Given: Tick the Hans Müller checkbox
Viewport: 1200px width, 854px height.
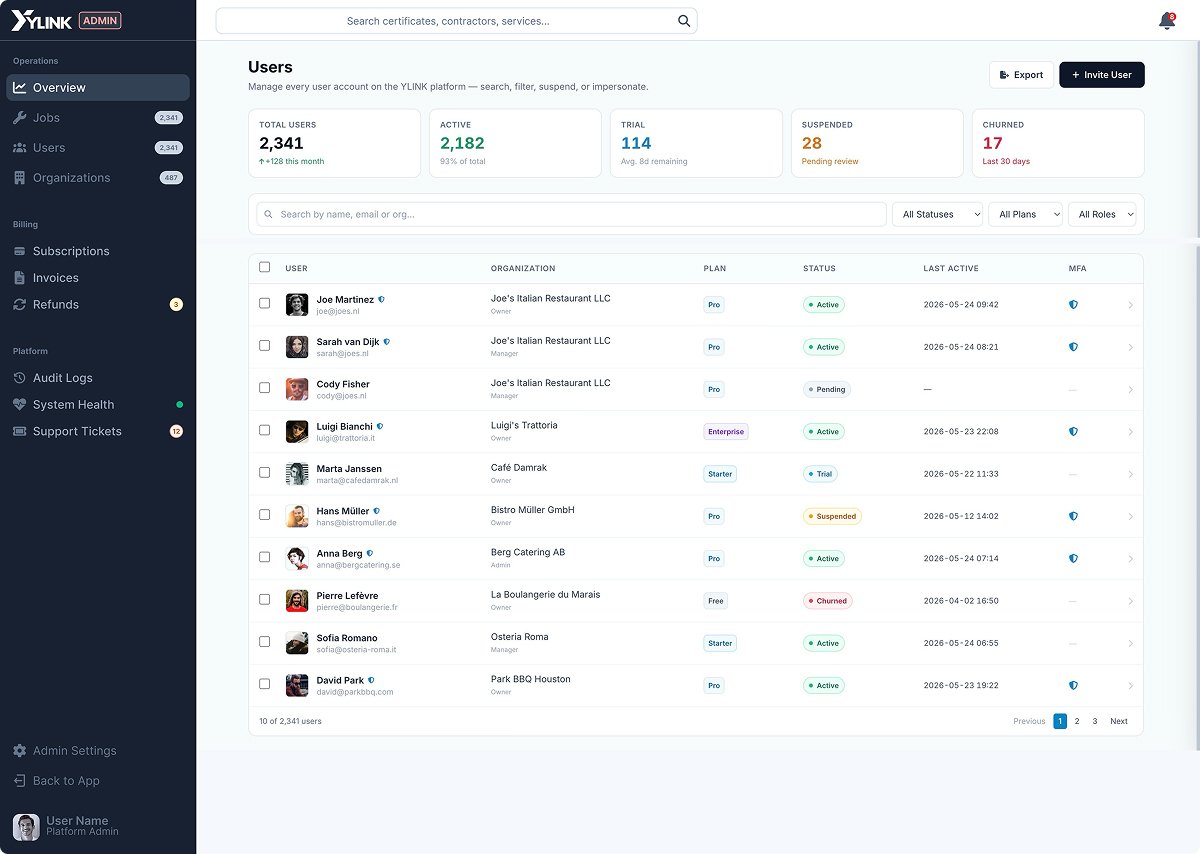Looking at the screenshot, I should pyautogui.click(x=264, y=514).
